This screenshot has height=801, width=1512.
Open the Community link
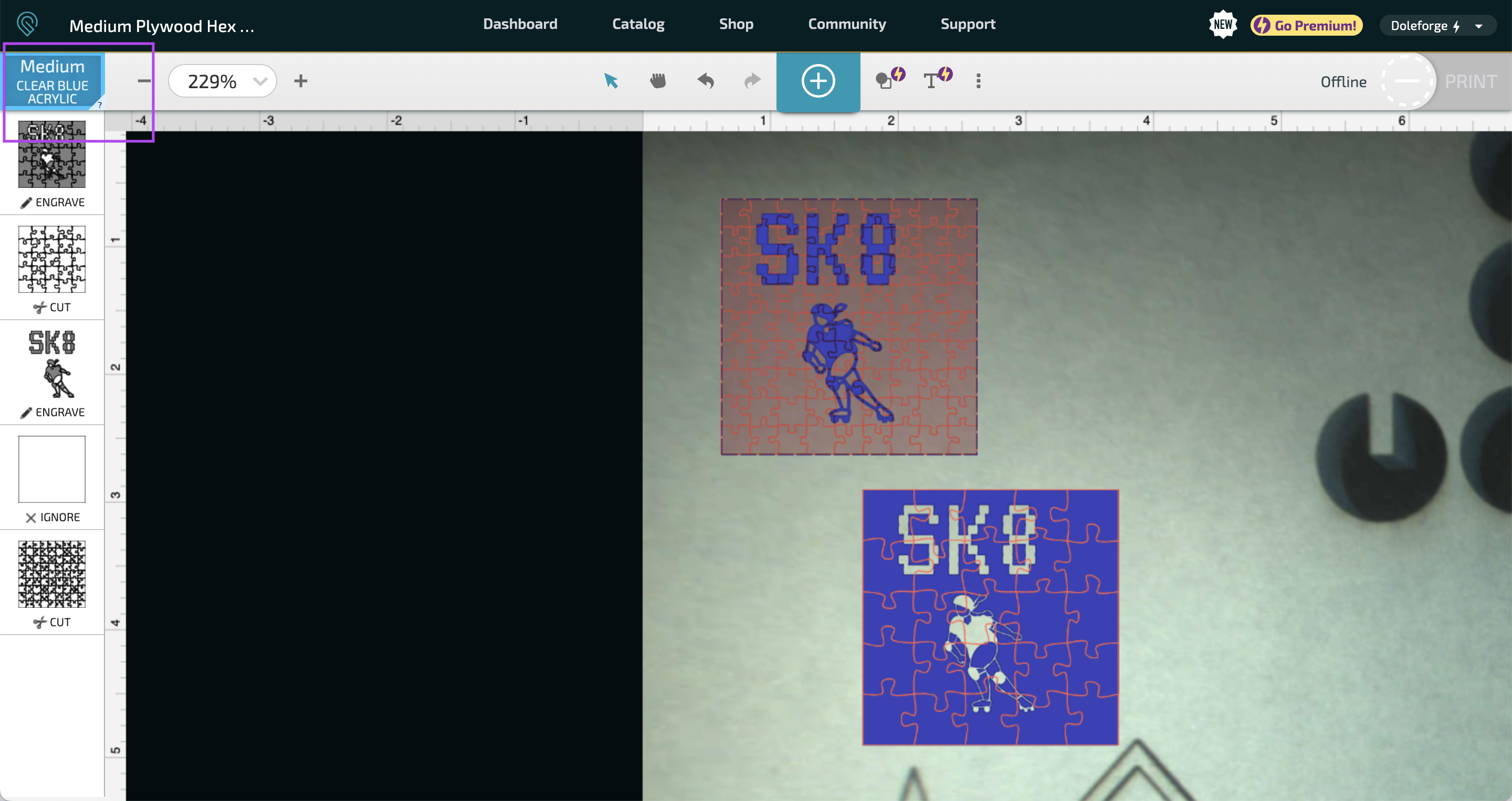click(x=846, y=24)
